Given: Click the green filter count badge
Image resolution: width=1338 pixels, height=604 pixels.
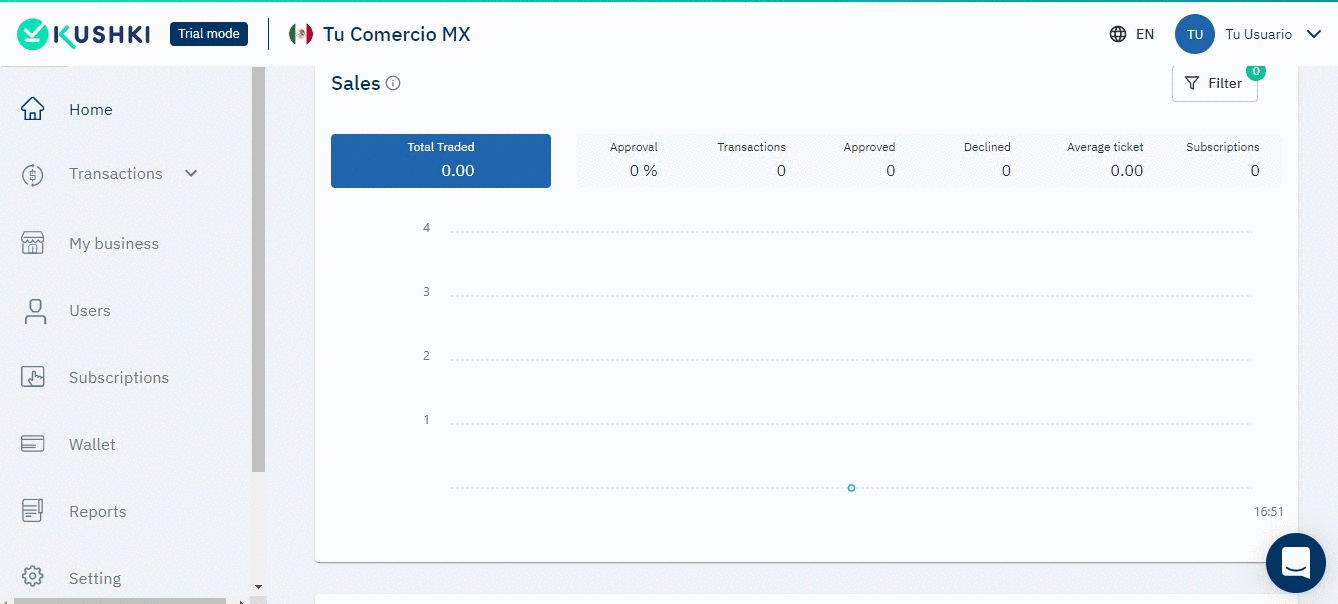Looking at the screenshot, I should [x=1256, y=71].
